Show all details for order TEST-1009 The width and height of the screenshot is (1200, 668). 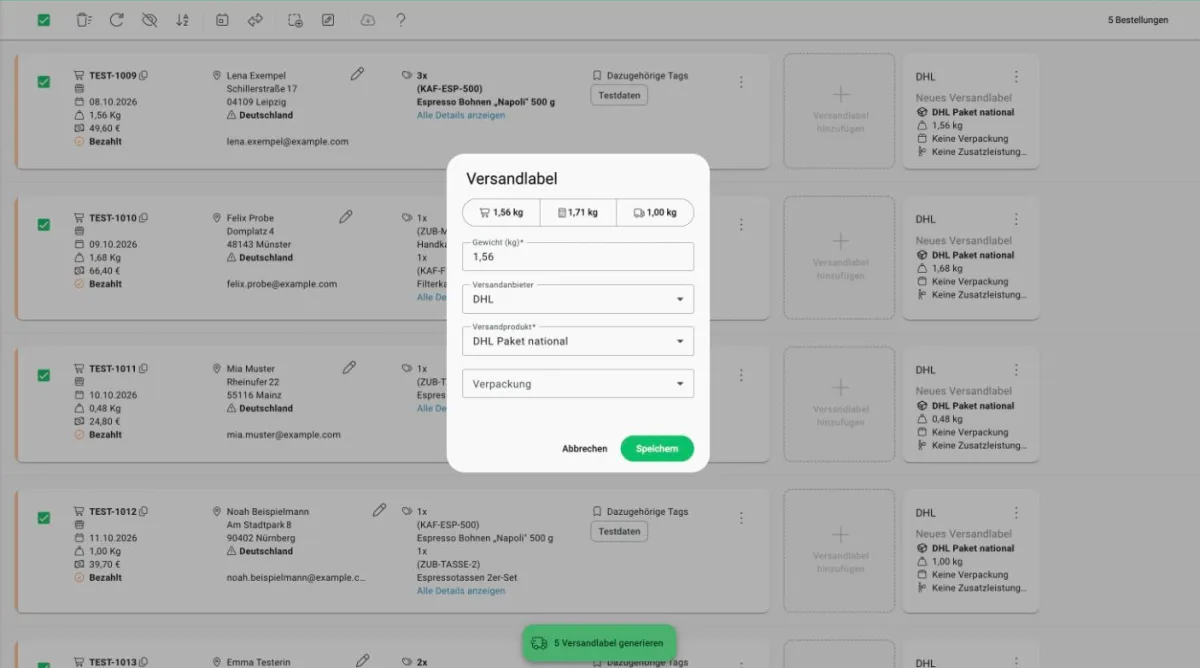[461, 115]
